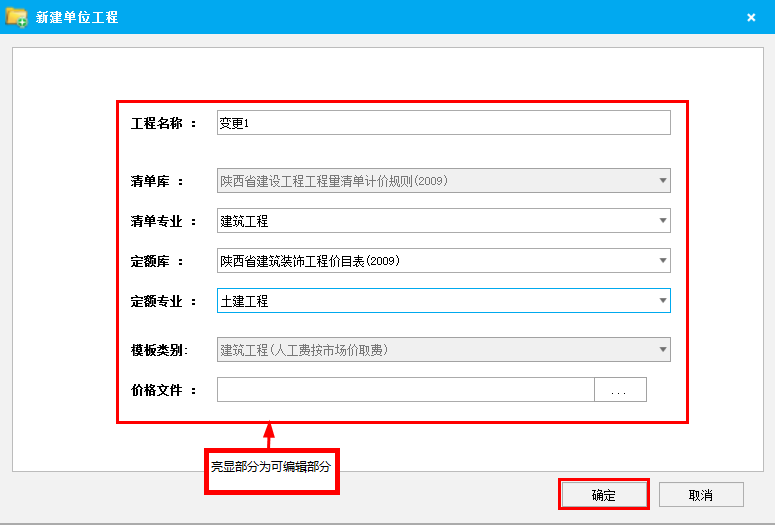Expand the 清单专业 dropdown showing 建筑工程
This screenshot has width=775, height=525.
point(662,221)
